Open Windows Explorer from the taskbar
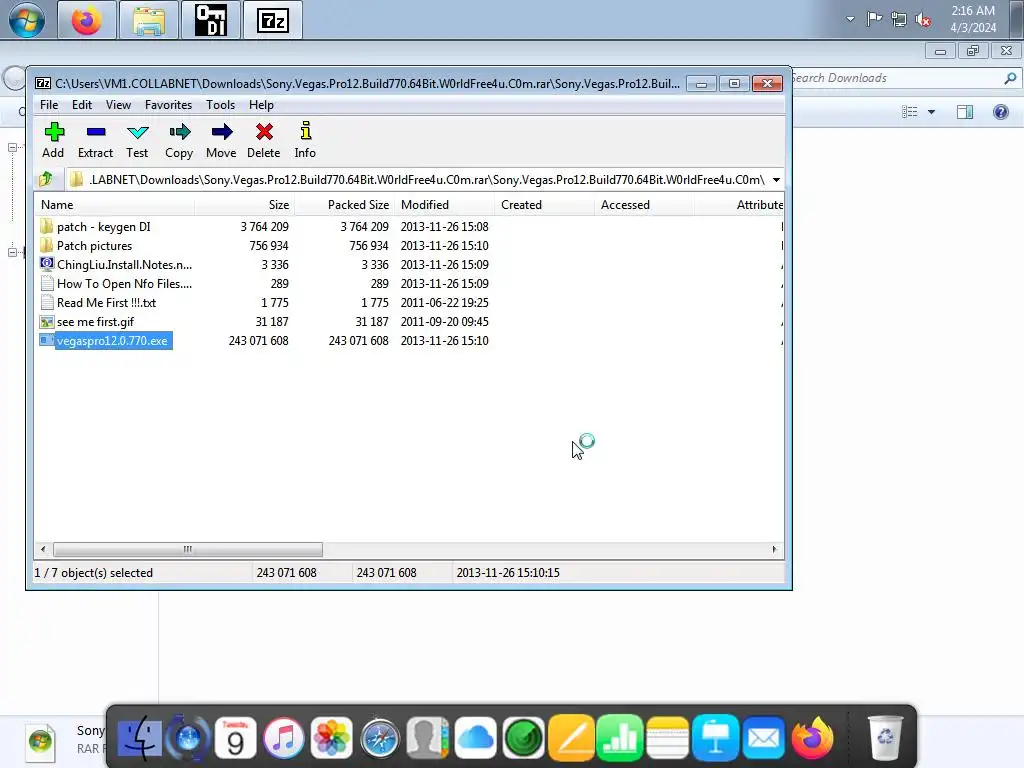The image size is (1024, 768). 148,20
